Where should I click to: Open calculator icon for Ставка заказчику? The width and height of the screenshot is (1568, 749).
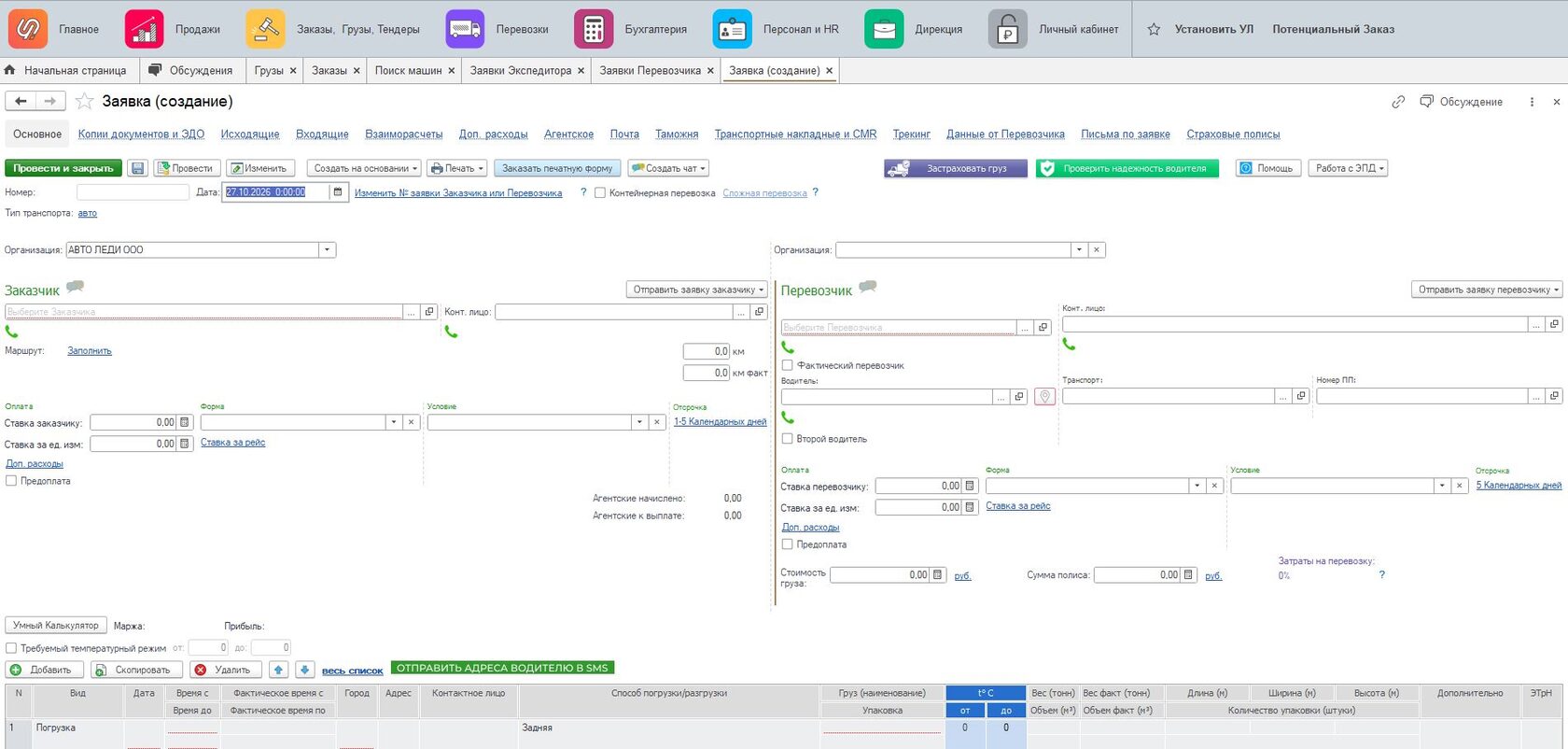pos(185,422)
